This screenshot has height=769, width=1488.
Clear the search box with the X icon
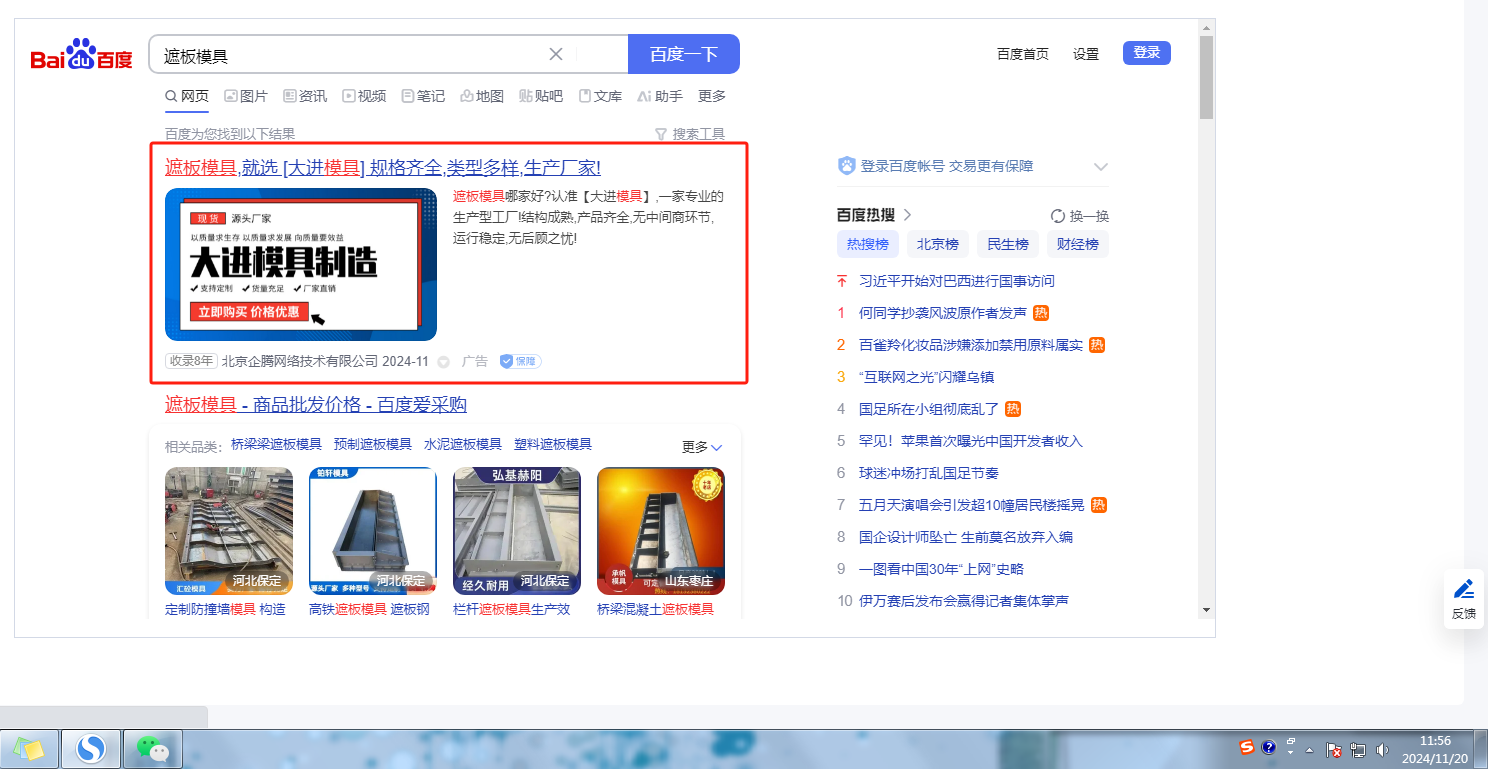click(x=556, y=54)
